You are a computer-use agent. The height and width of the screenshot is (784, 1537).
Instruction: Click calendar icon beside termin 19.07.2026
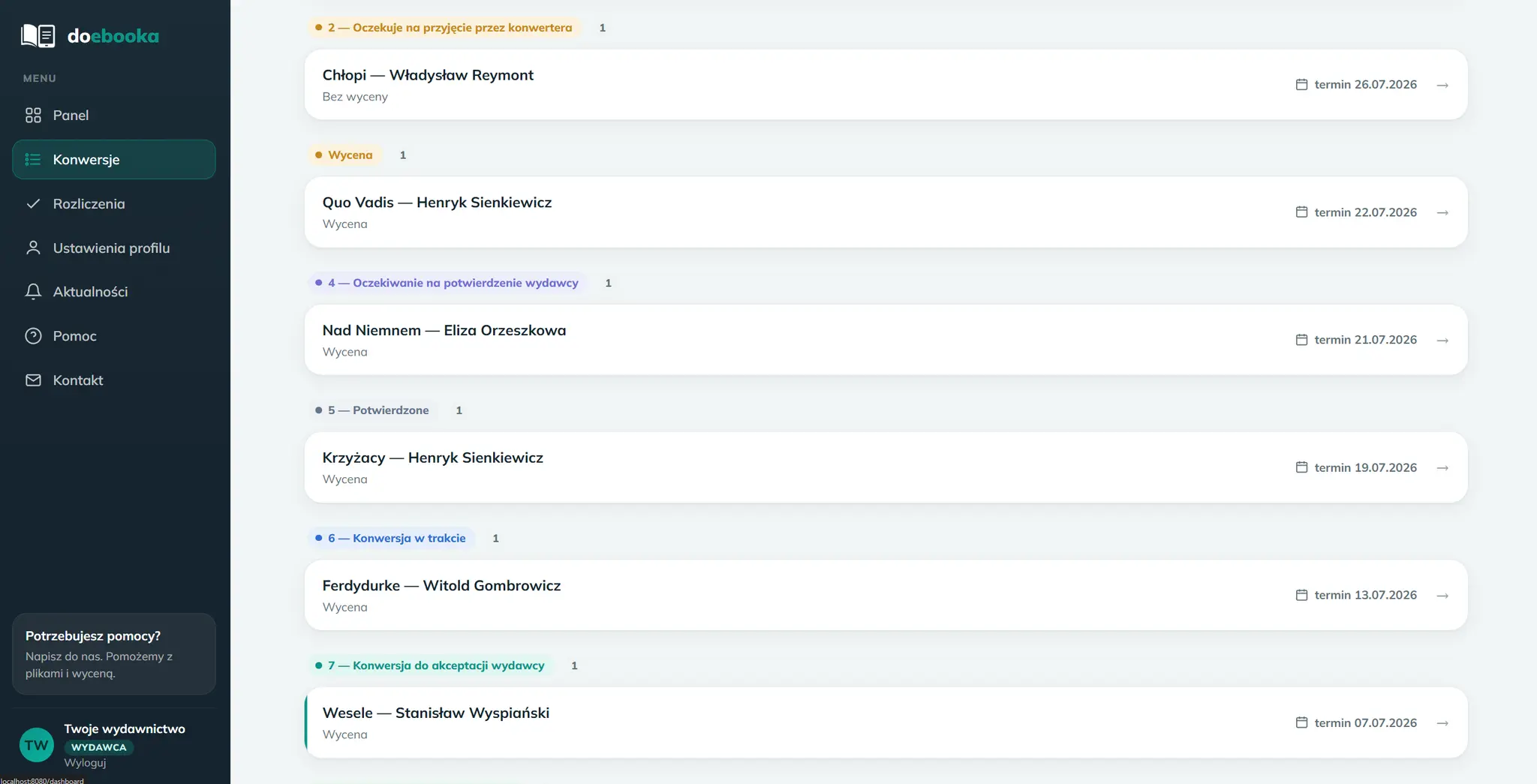[1301, 467]
